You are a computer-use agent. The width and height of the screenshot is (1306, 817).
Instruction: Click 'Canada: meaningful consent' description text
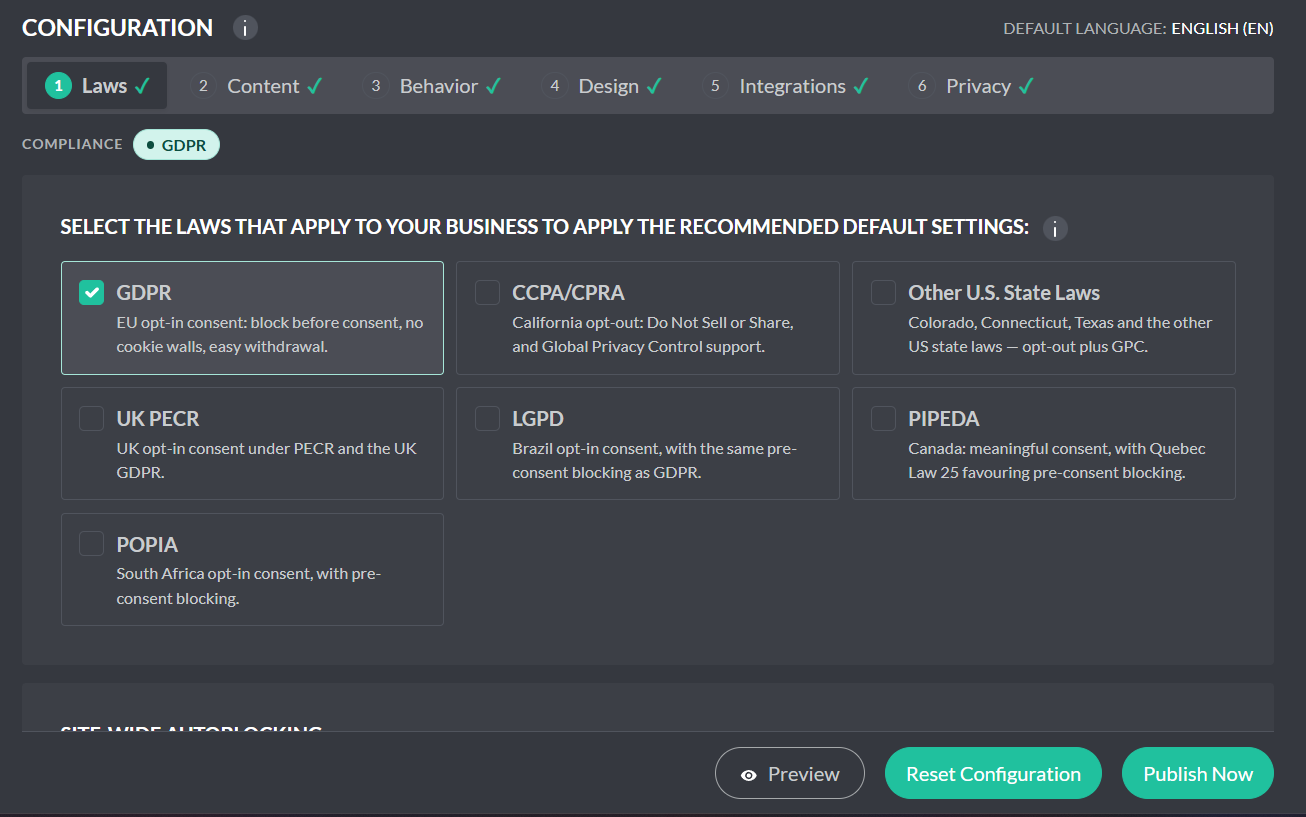[x=1057, y=460]
